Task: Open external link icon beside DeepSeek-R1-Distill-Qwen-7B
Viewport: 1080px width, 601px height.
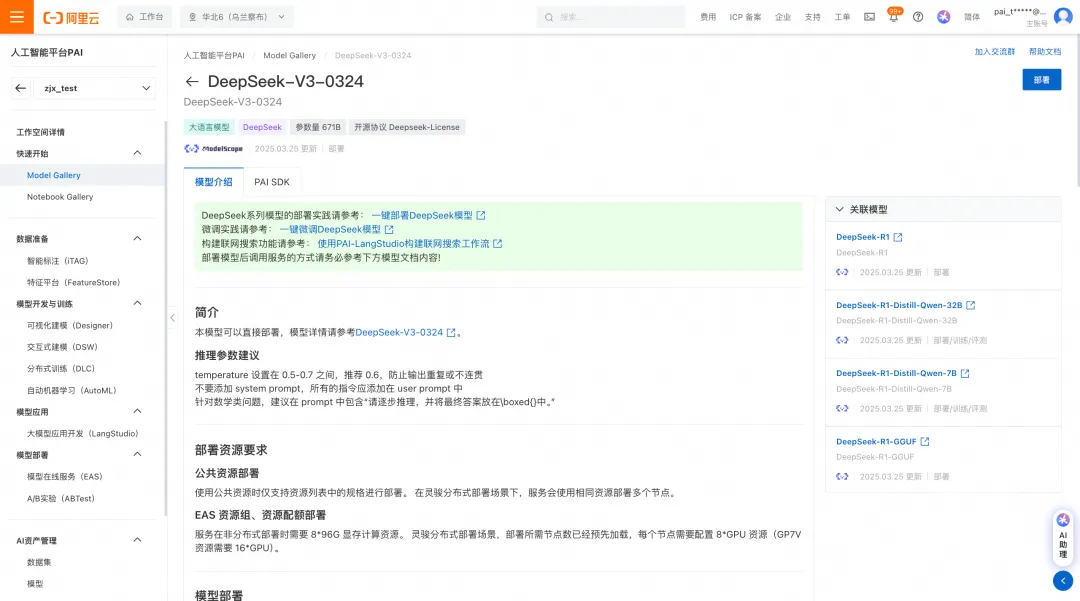Action: [x=965, y=373]
